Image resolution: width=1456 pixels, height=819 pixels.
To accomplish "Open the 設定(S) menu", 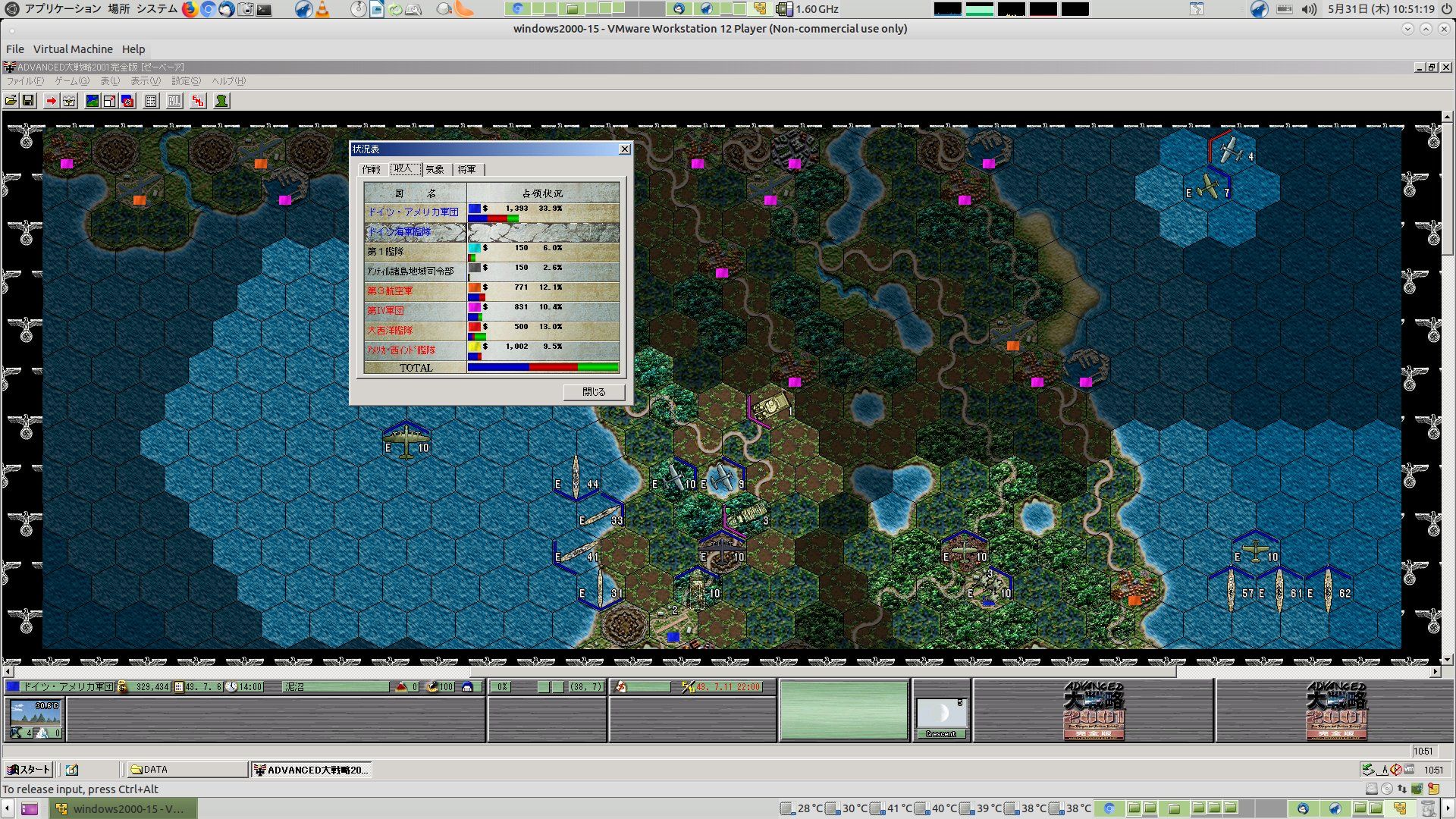I will (x=186, y=81).
